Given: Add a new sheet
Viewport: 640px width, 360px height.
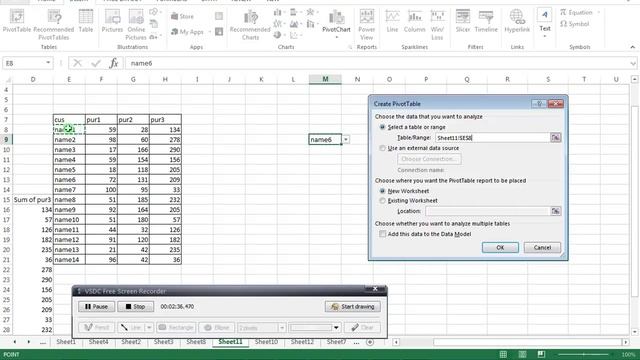Looking at the screenshot, I should click(x=370, y=342).
